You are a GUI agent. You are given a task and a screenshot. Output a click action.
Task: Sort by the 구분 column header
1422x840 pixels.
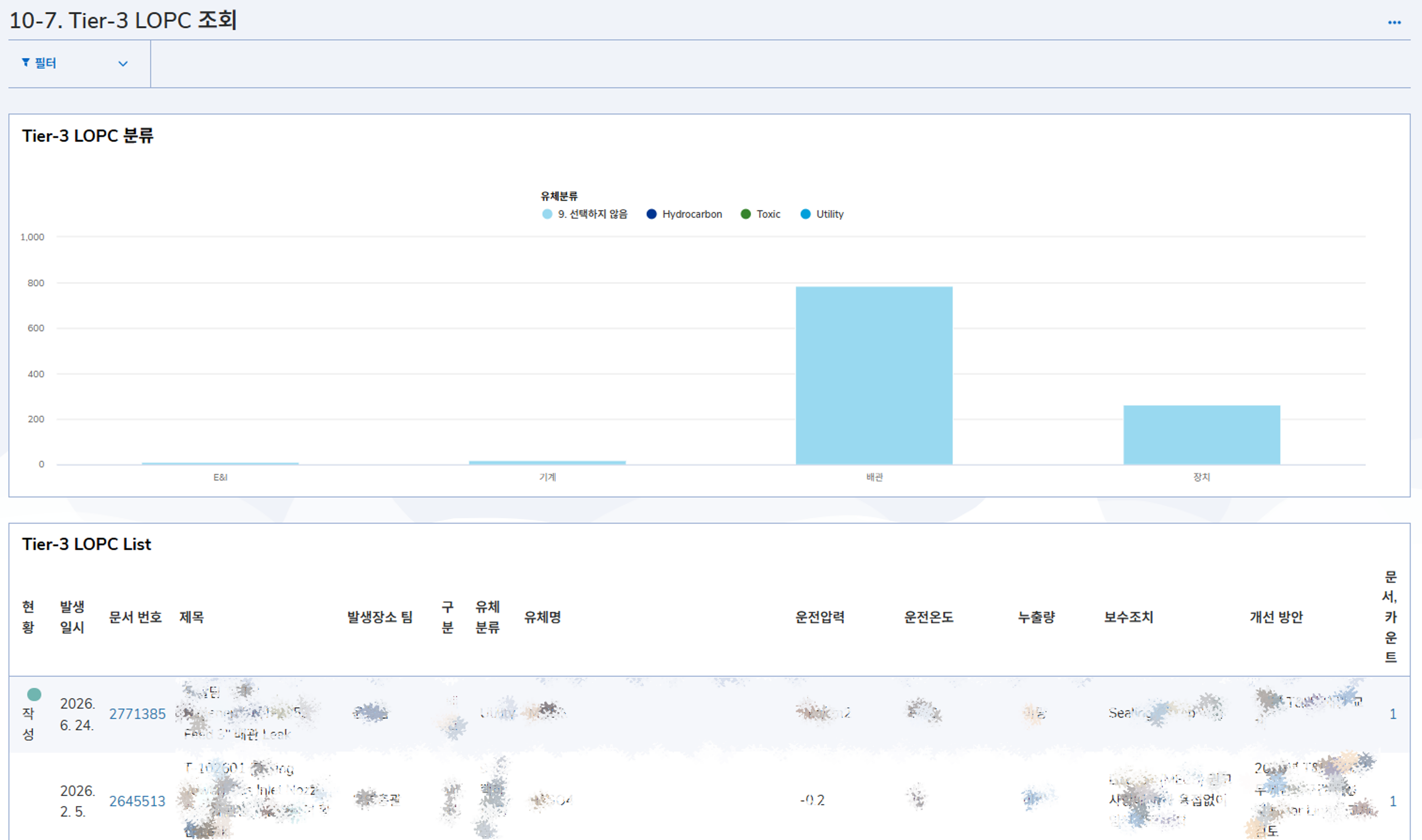(x=447, y=617)
